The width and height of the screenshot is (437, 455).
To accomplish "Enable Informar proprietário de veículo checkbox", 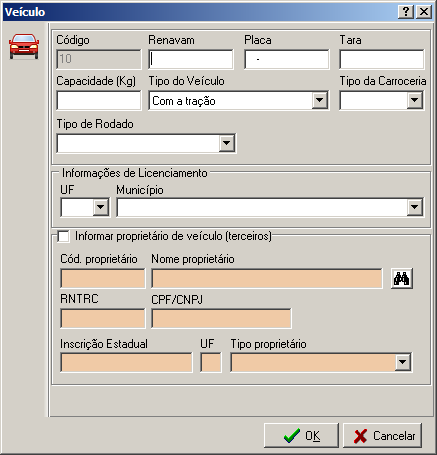I will [x=63, y=236].
